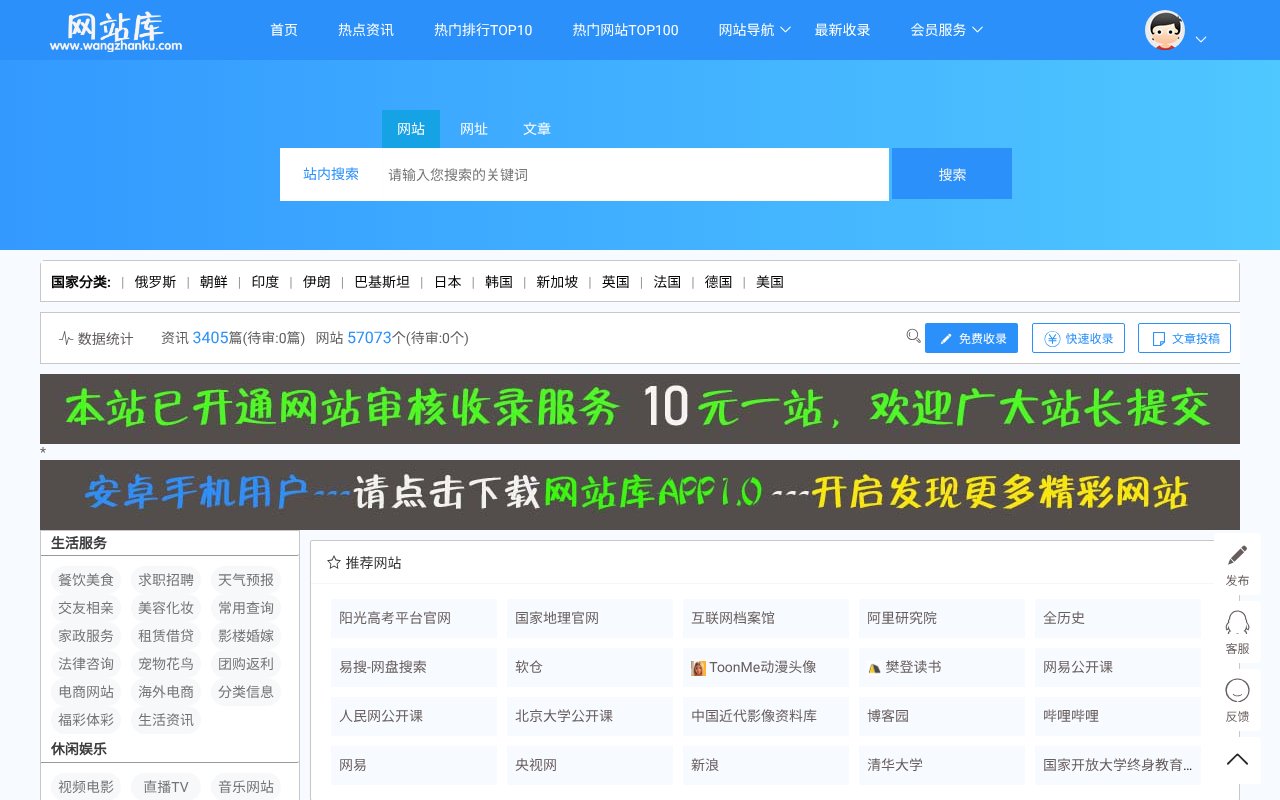1280x800 pixels.
Task: Open the chevron next to the avatar
Action: coord(1200,39)
